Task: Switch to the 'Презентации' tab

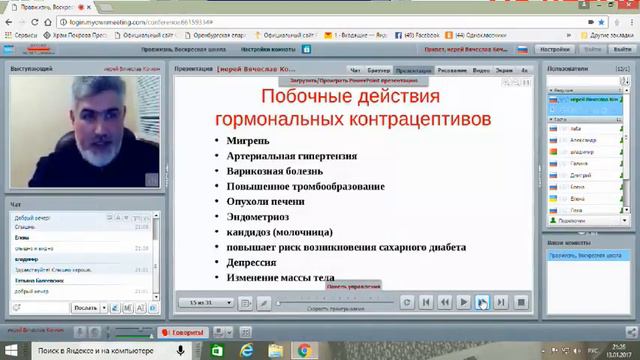Action: coord(413,70)
